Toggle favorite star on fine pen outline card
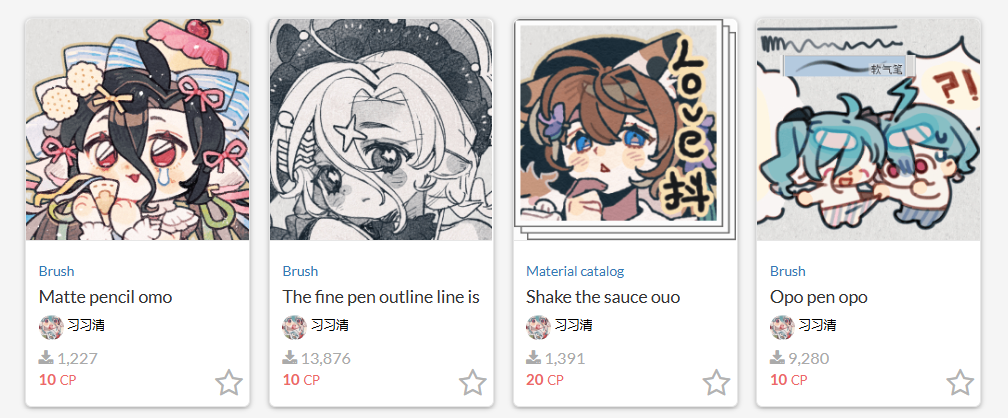The height and width of the screenshot is (418, 1008). tap(472, 383)
